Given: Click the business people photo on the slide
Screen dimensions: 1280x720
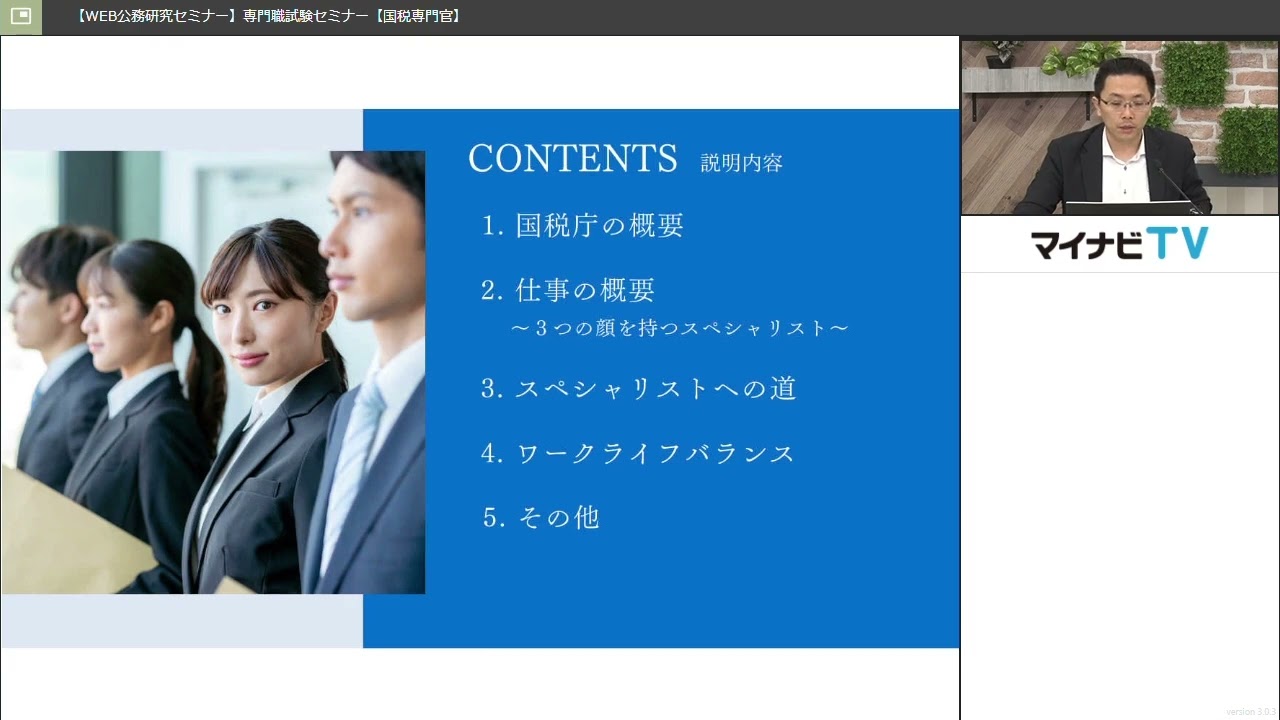Looking at the screenshot, I should click(x=213, y=372).
